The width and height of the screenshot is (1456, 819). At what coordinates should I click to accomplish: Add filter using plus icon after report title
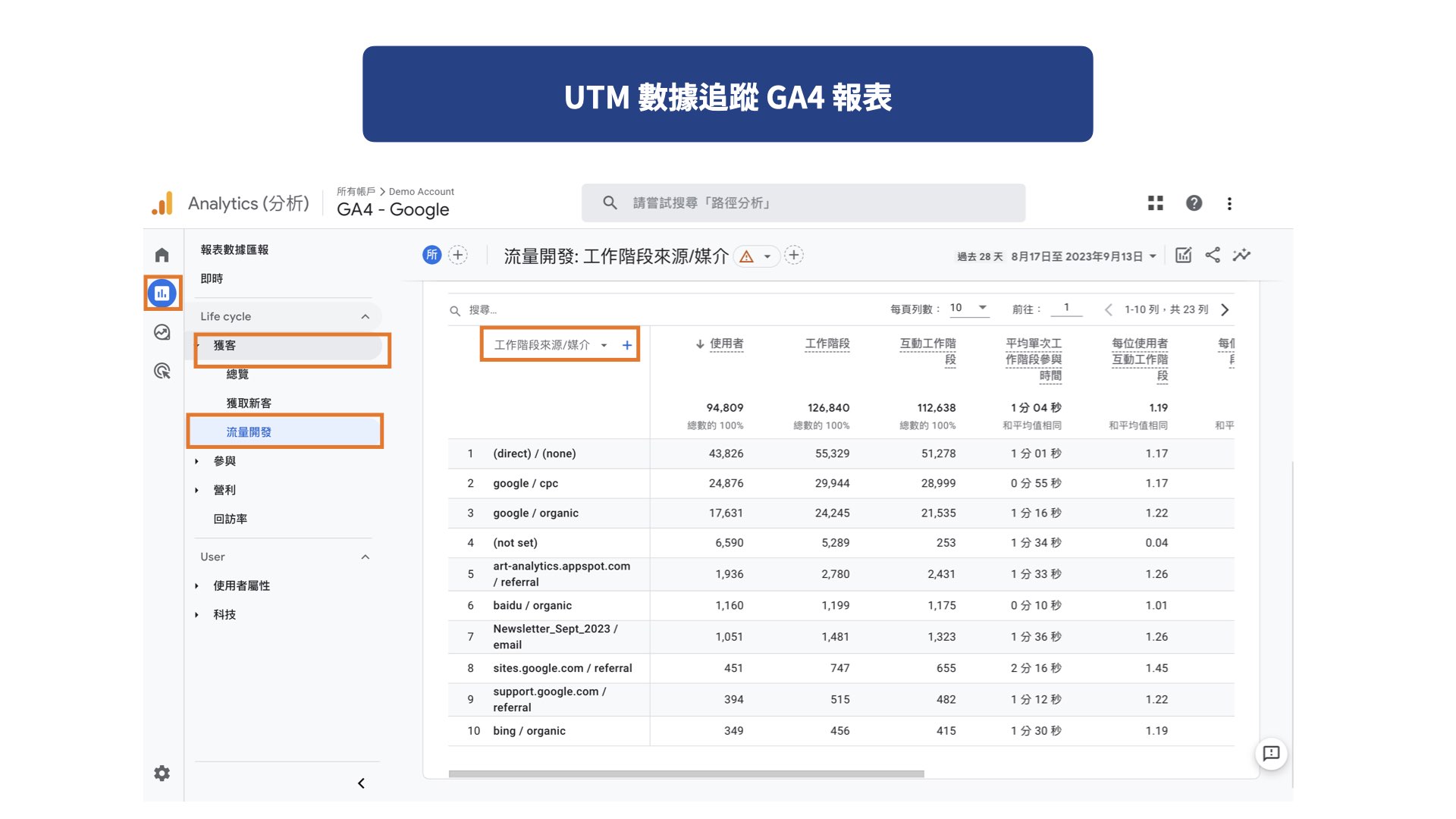coord(794,255)
